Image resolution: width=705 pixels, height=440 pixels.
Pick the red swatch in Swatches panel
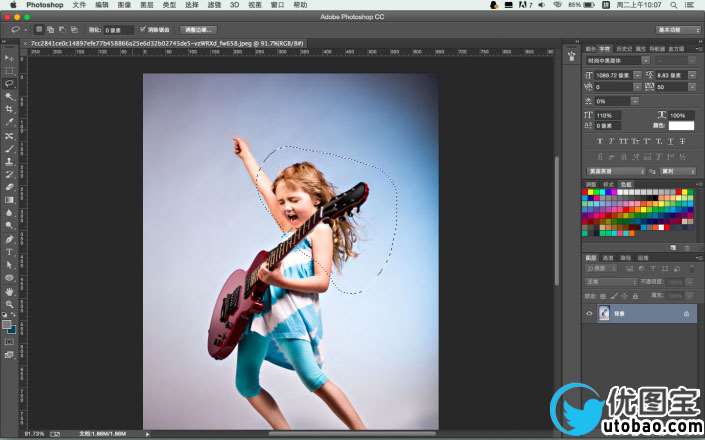pos(585,192)
